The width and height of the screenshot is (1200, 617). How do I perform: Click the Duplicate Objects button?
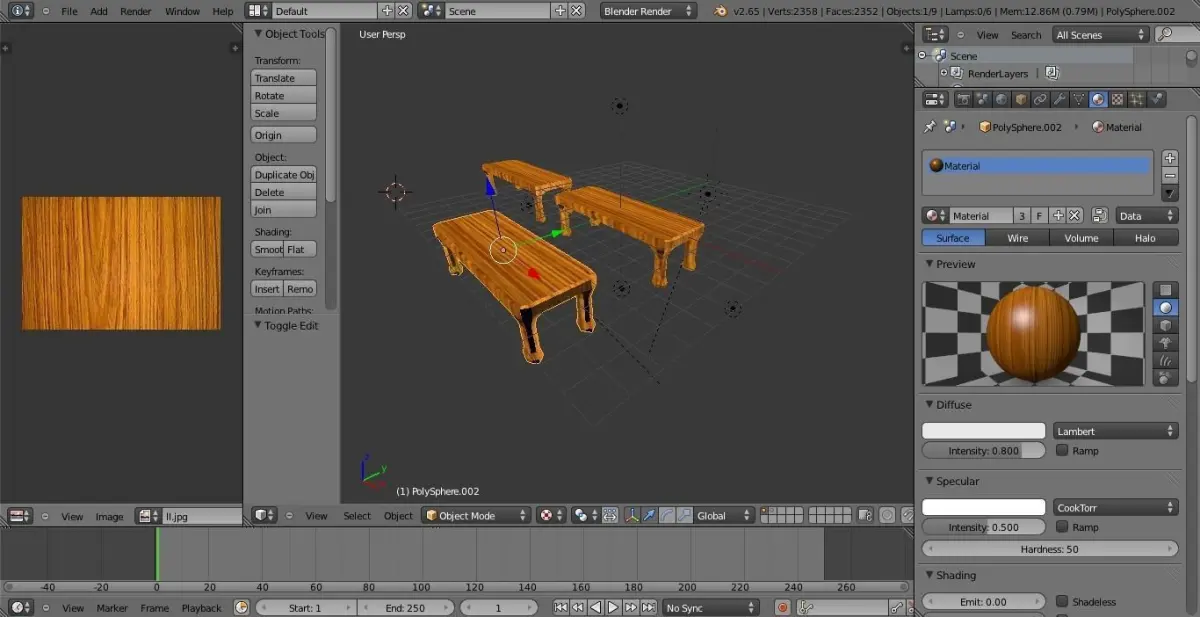[284, 174]
